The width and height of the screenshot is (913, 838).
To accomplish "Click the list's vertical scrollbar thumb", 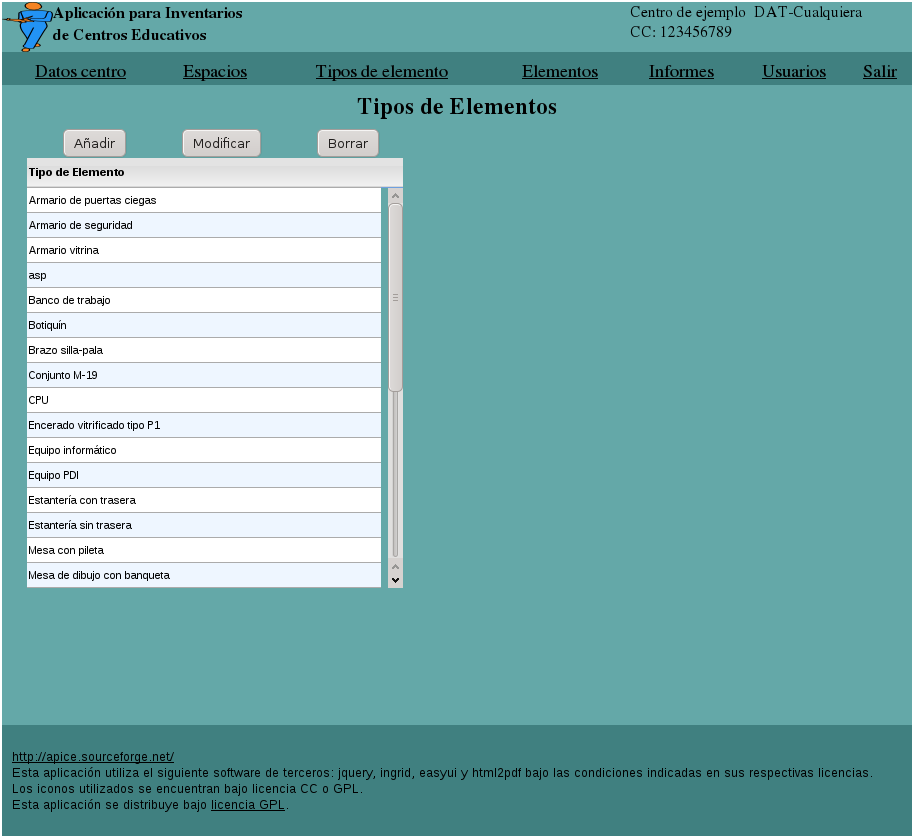I will click(x=395, y=298).
